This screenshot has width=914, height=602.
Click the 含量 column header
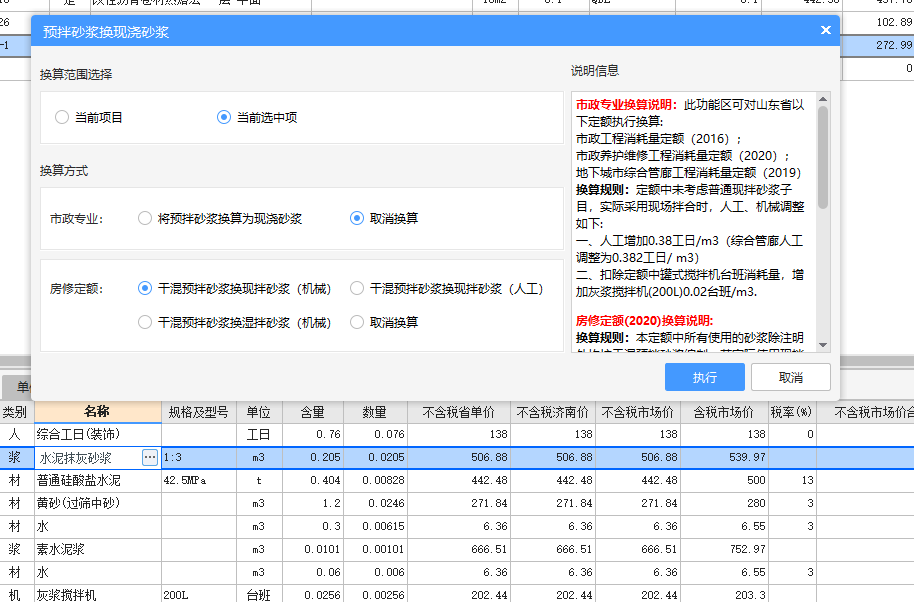pos(313,412)
